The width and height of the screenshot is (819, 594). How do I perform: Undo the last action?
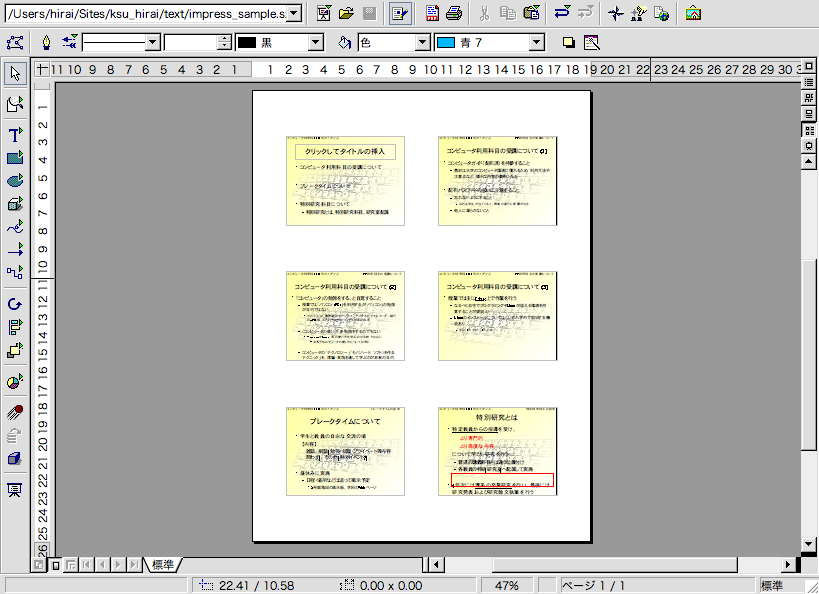point(562,13)
